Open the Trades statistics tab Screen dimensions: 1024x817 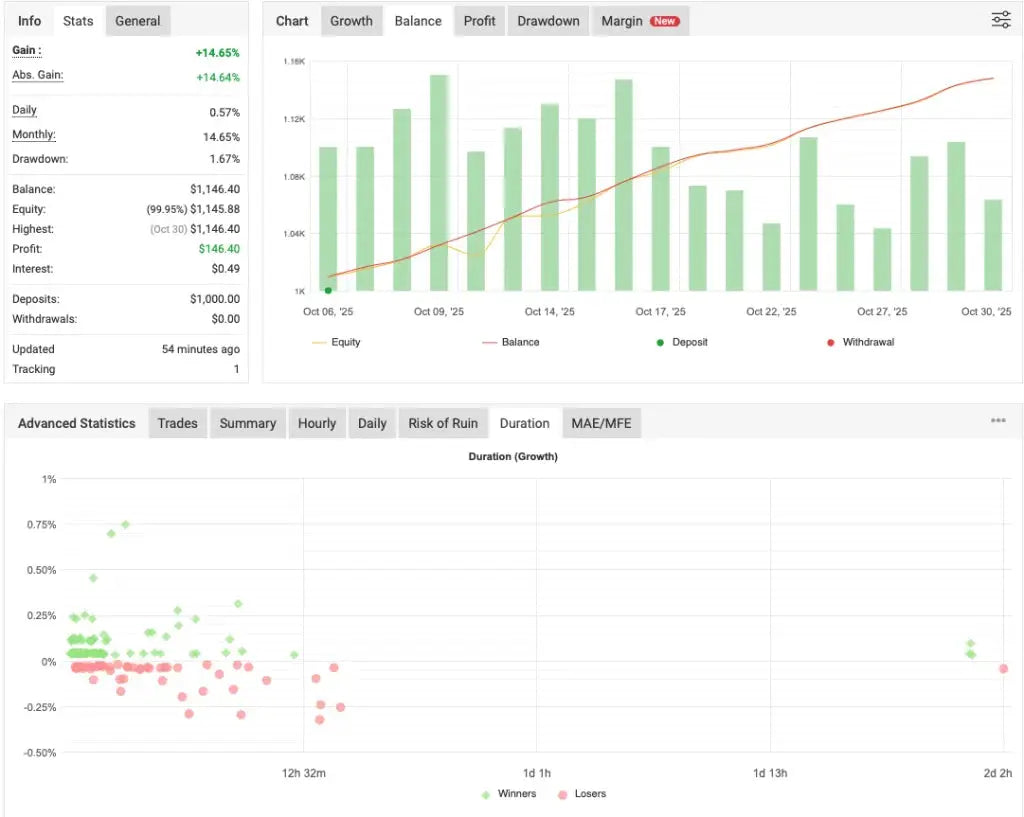point(177,422)
